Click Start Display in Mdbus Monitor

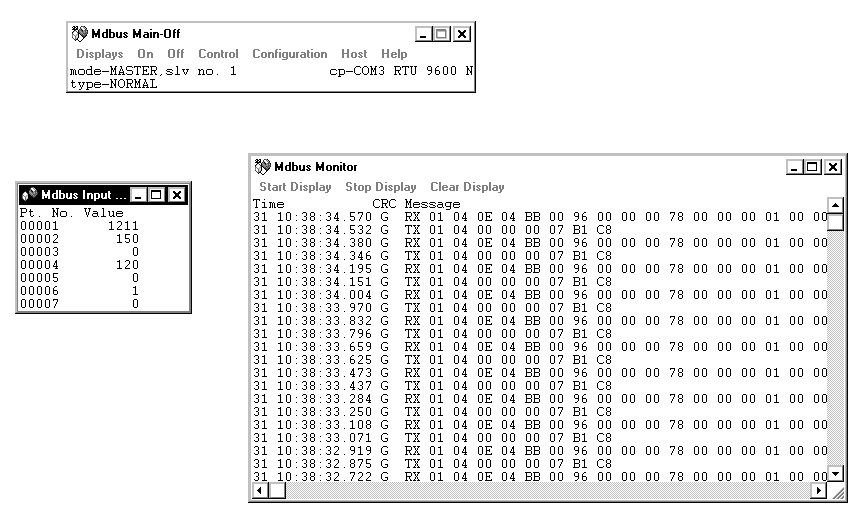click(x=295, y=187)
